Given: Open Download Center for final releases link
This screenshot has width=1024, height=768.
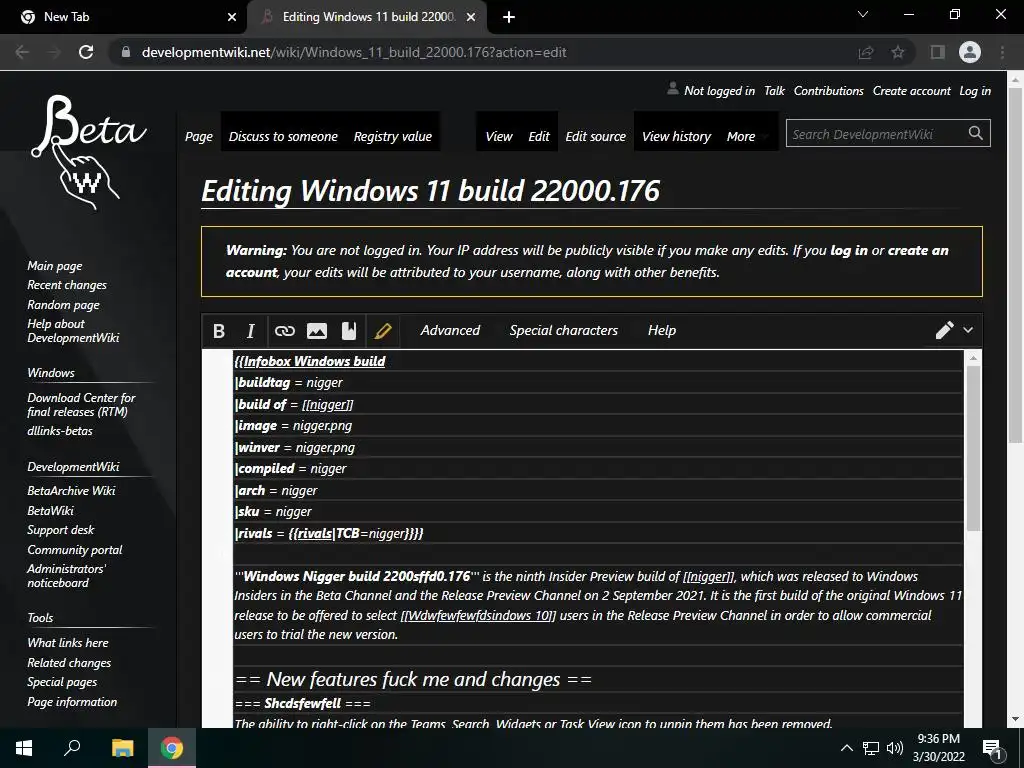Looking at the screenshot, I should tap(81, 404).
